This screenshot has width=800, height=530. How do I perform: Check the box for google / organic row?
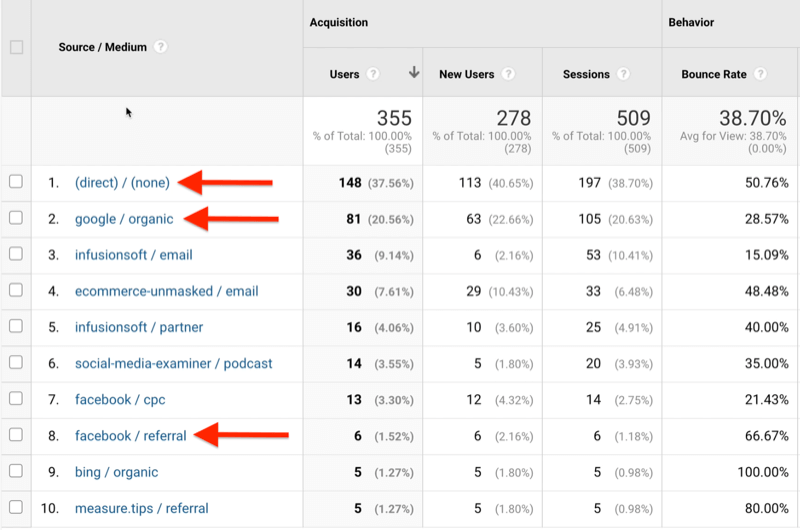pos(16,218)
